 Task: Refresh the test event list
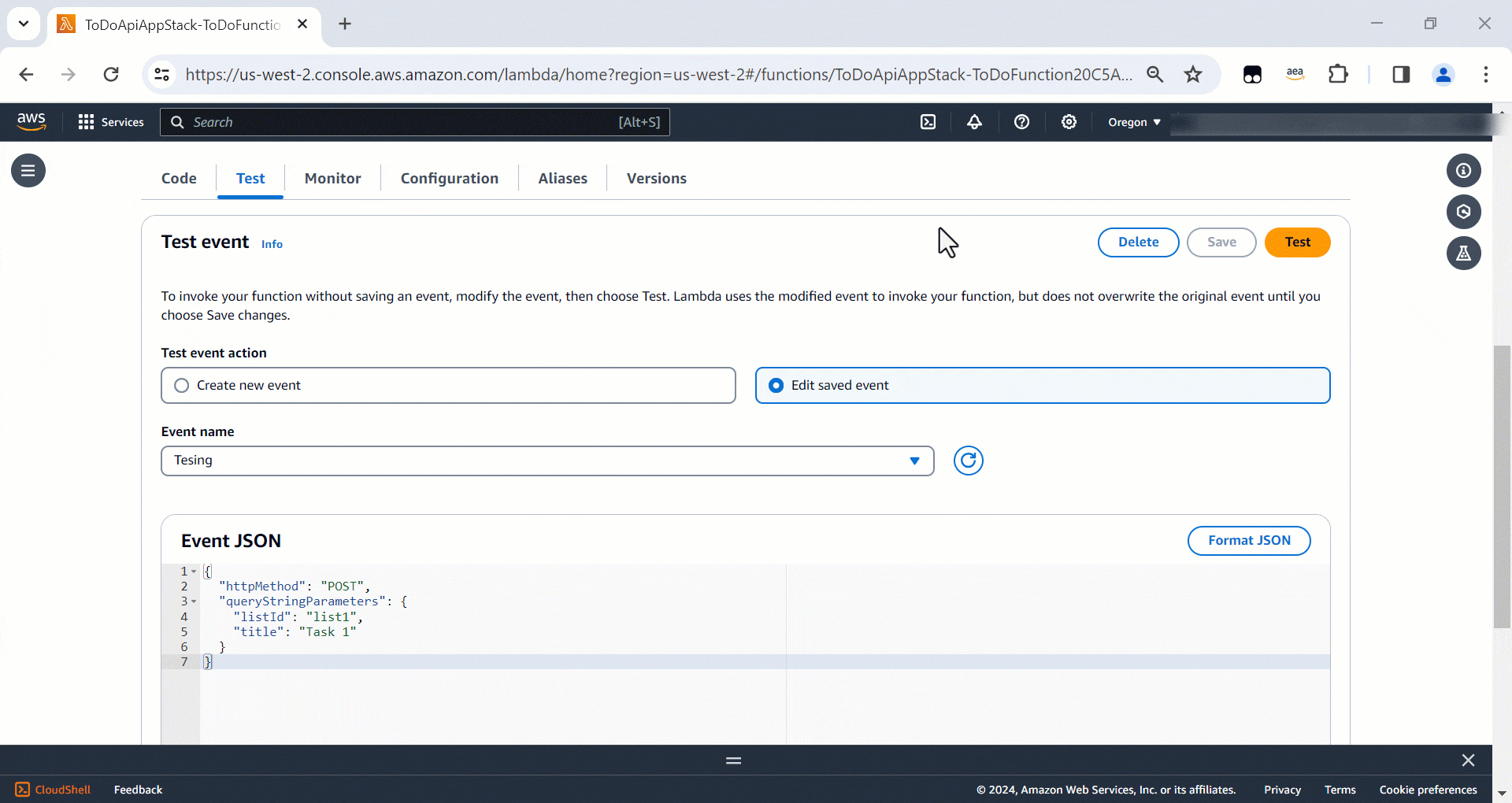pos(968,461)
